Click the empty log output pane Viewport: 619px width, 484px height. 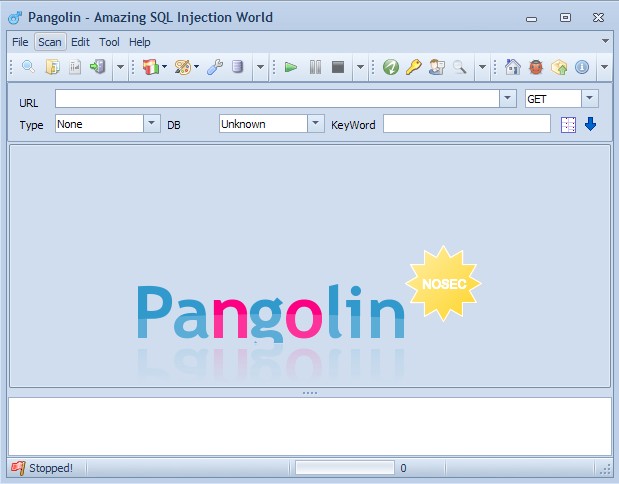pos(310,426)
